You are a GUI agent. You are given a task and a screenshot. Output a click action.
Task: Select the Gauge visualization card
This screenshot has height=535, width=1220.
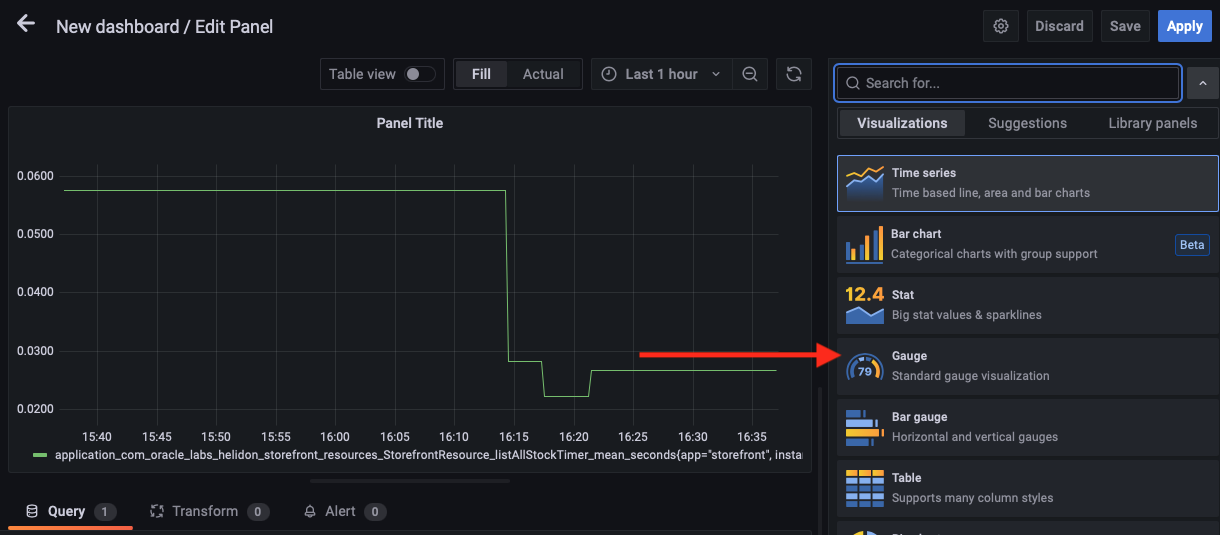coord(1028,366)
